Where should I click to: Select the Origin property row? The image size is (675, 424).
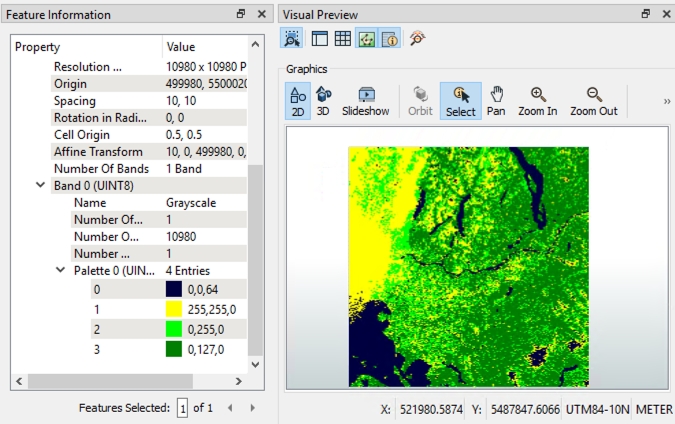(149, 84)
